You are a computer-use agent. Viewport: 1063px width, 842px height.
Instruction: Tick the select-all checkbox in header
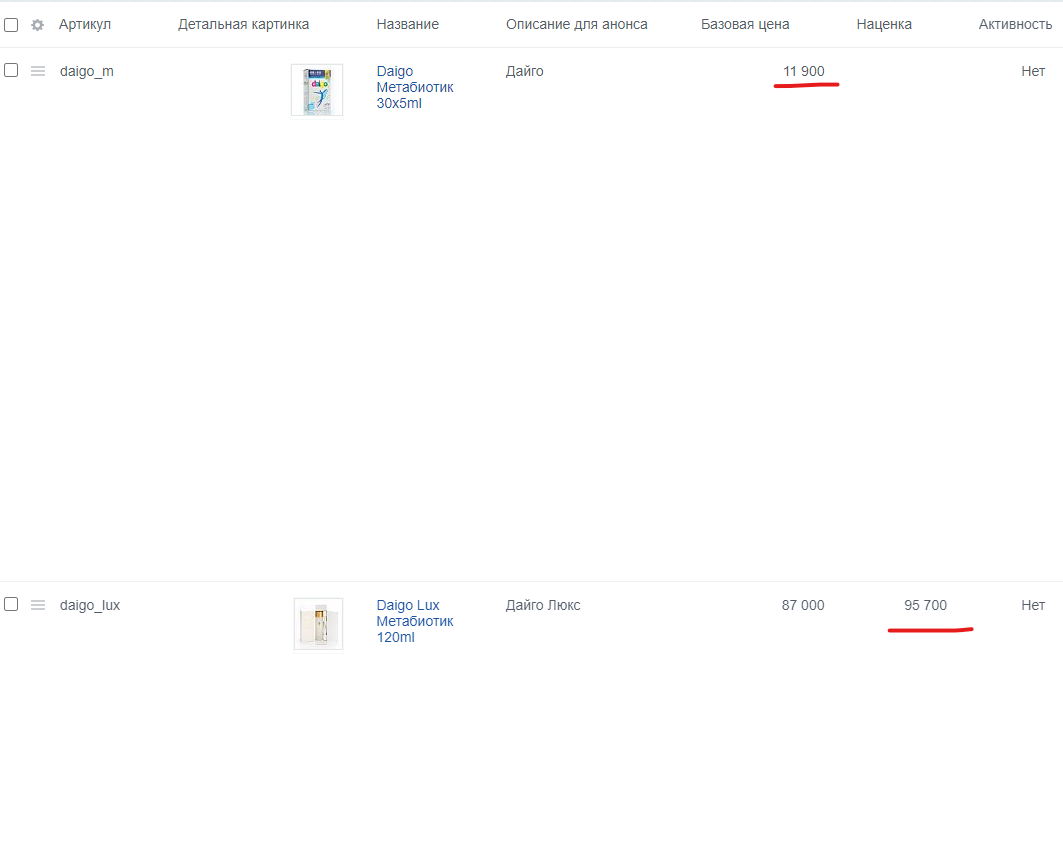tap(11, 25)
